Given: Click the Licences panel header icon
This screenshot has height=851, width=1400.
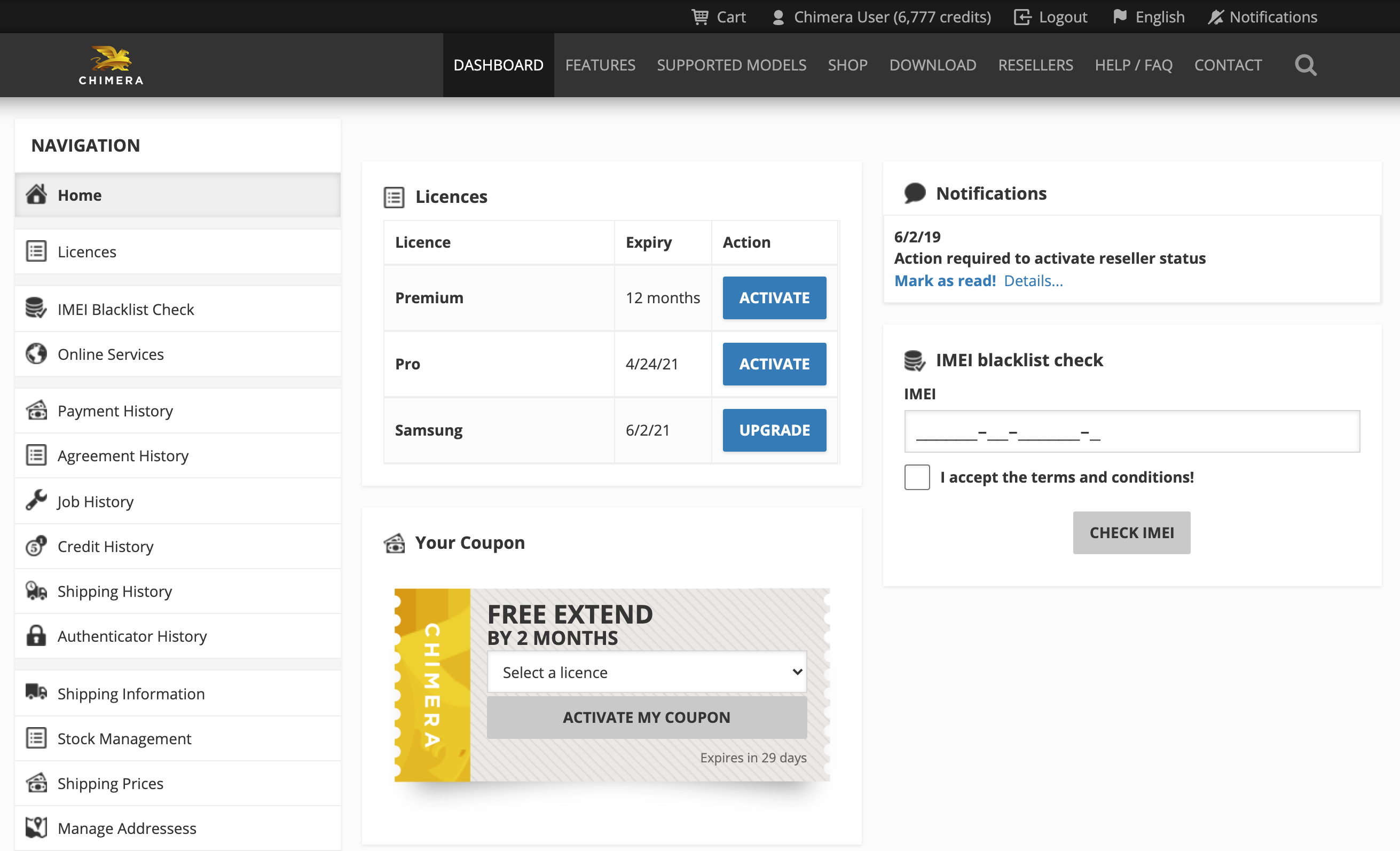Looking at the screenshot, I should [394, 197].
